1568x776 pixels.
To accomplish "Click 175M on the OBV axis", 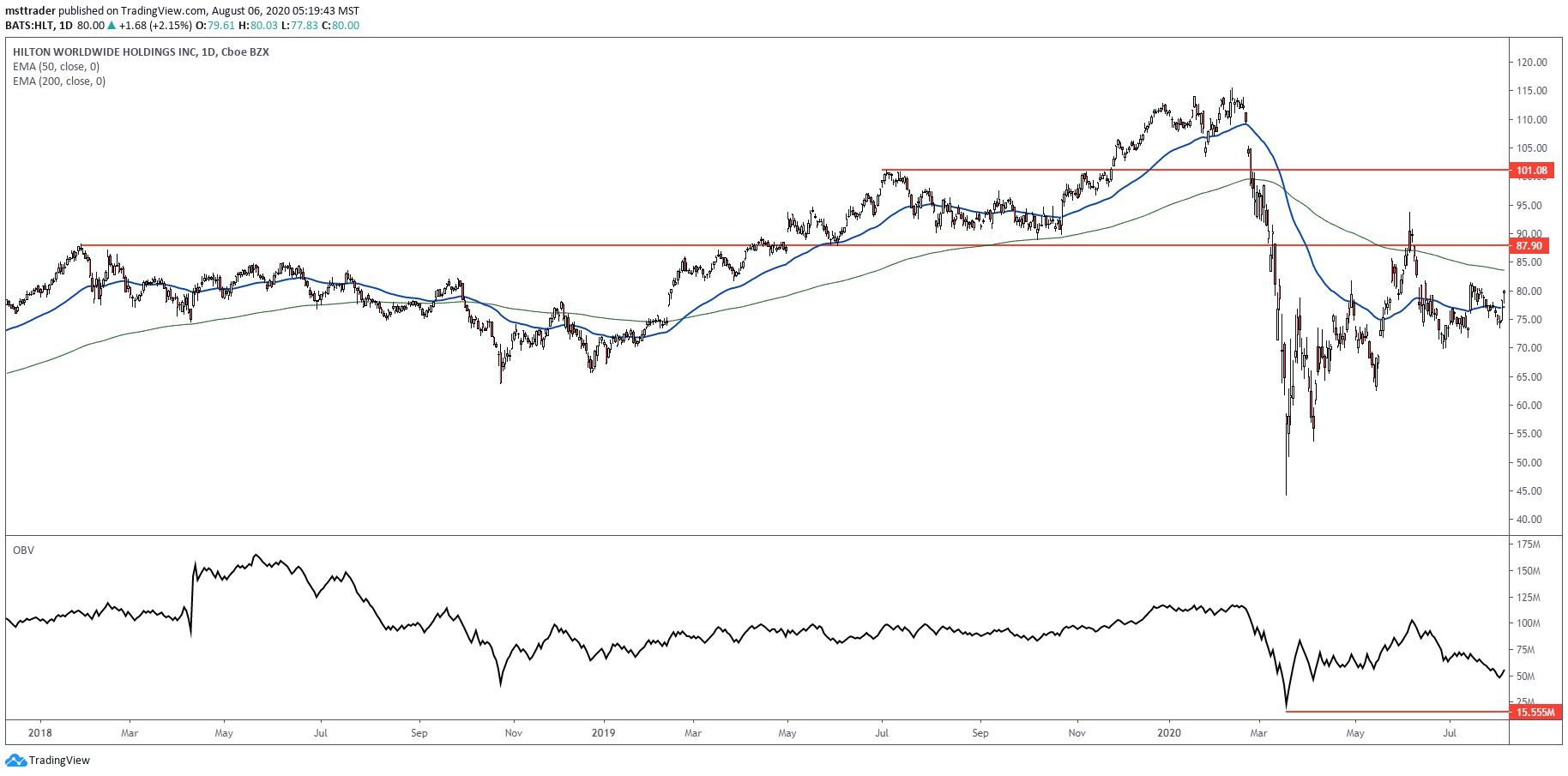I will tap(1529, 544).
